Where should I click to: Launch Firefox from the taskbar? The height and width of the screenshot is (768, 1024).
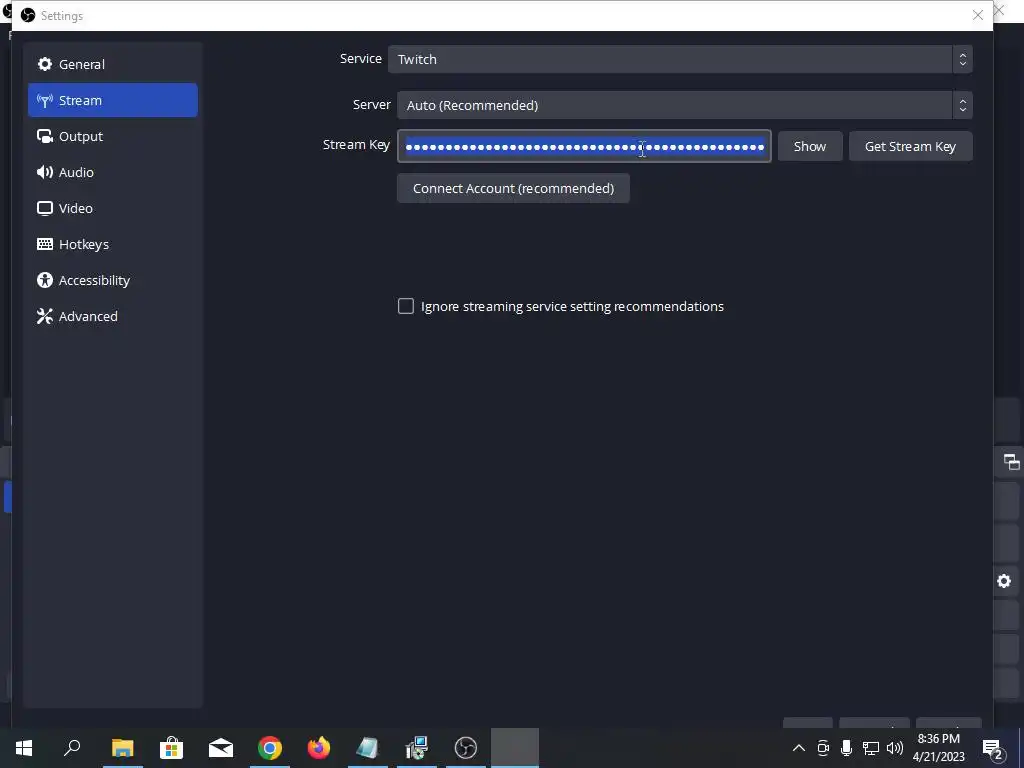click(x=319, y=748)
